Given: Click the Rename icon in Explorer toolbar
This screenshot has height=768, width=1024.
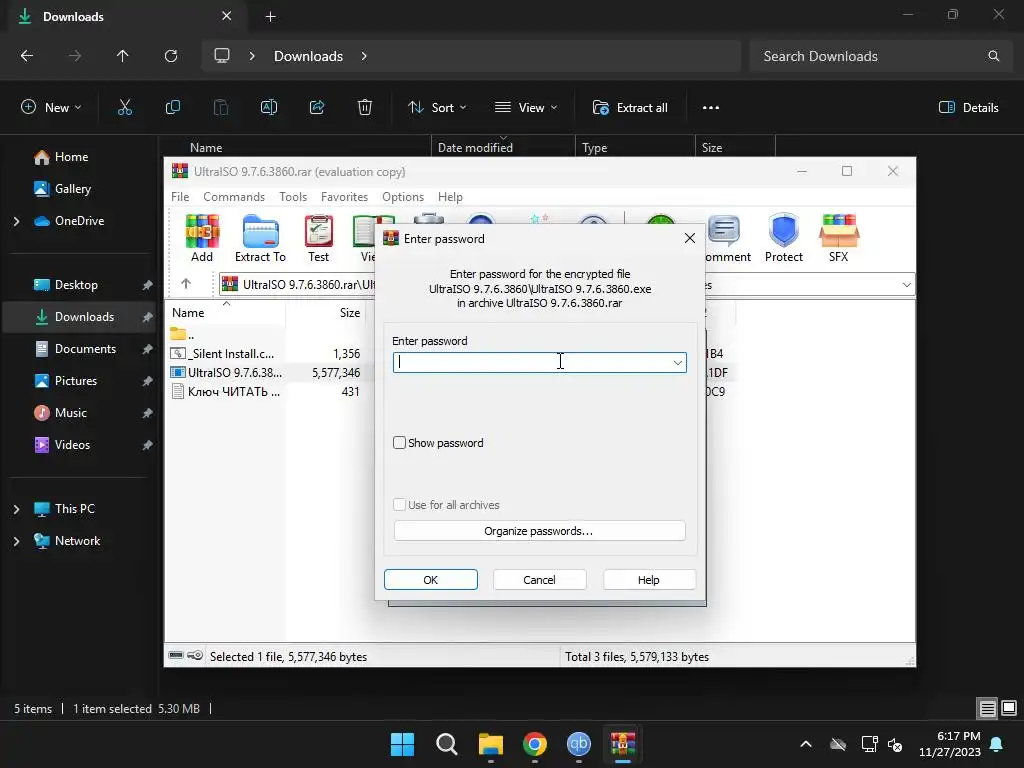Looking at the screenshot, I should 268,108.
